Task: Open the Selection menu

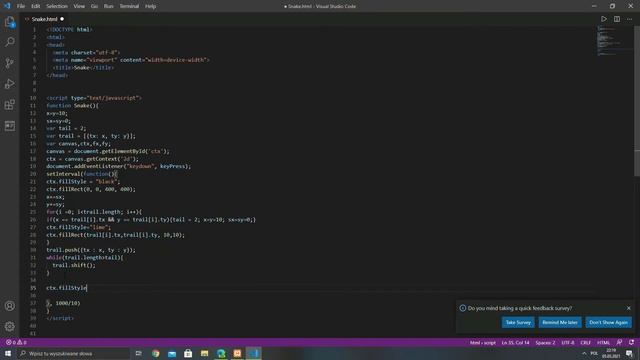Action: 57,6
